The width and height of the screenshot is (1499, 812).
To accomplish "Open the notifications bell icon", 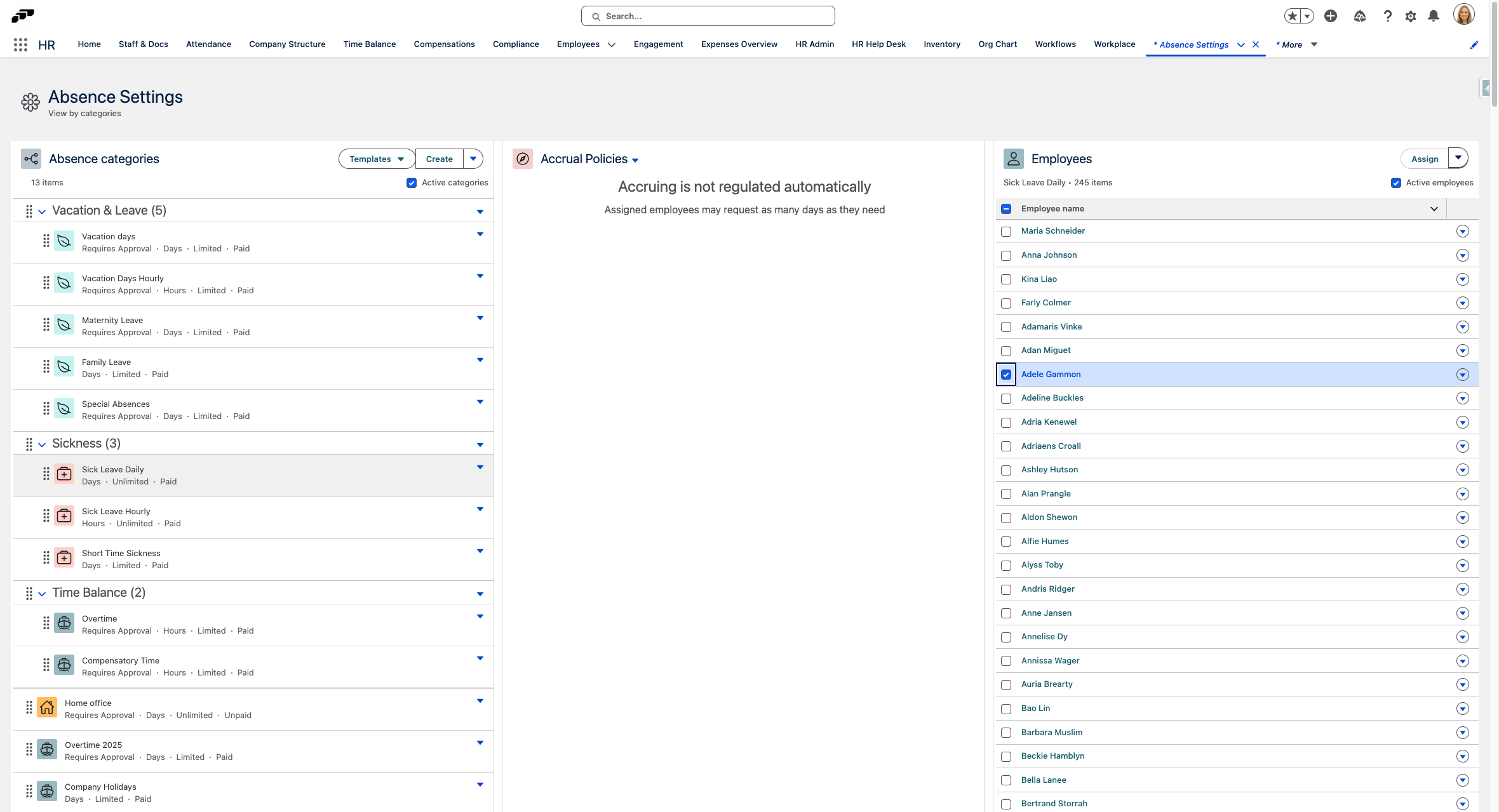I will (x=1434, y=15).
